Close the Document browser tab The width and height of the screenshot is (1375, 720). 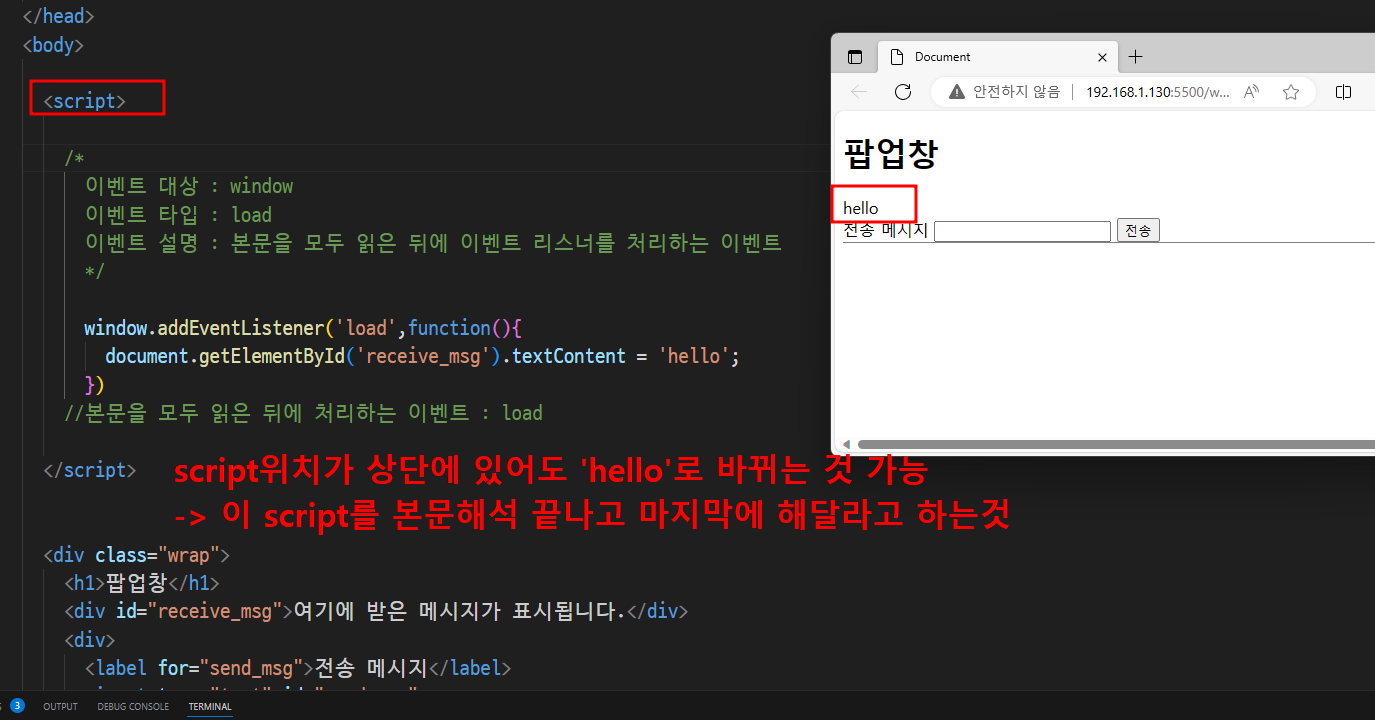tap(1102, 57)
